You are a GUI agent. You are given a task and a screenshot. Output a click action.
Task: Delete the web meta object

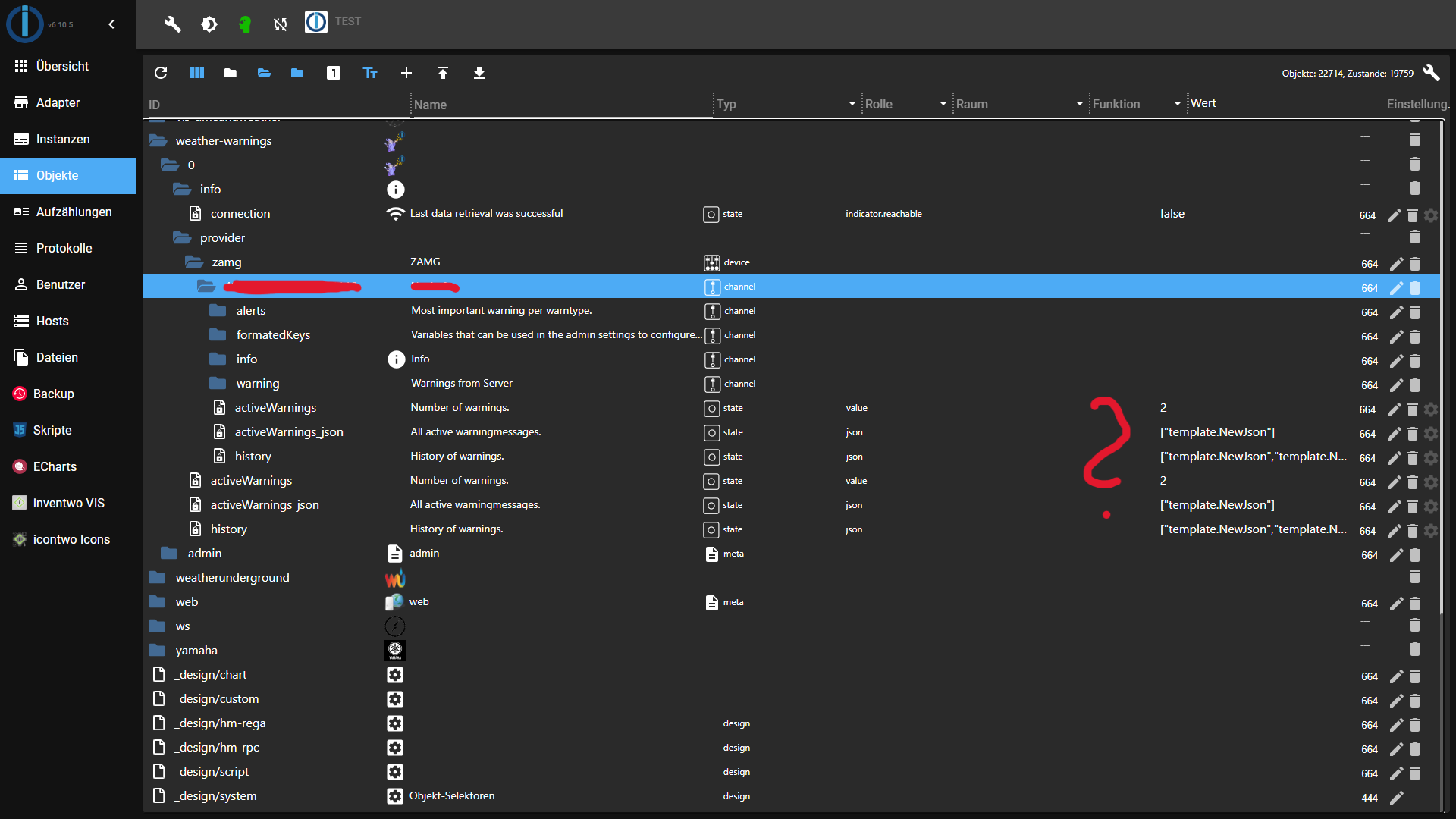(1414, 604)
